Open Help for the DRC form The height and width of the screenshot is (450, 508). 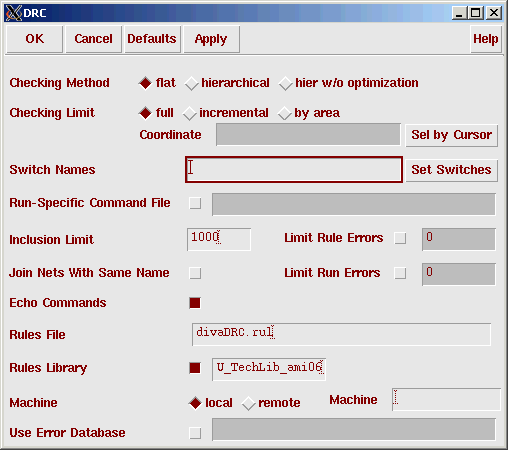point(486,39)
